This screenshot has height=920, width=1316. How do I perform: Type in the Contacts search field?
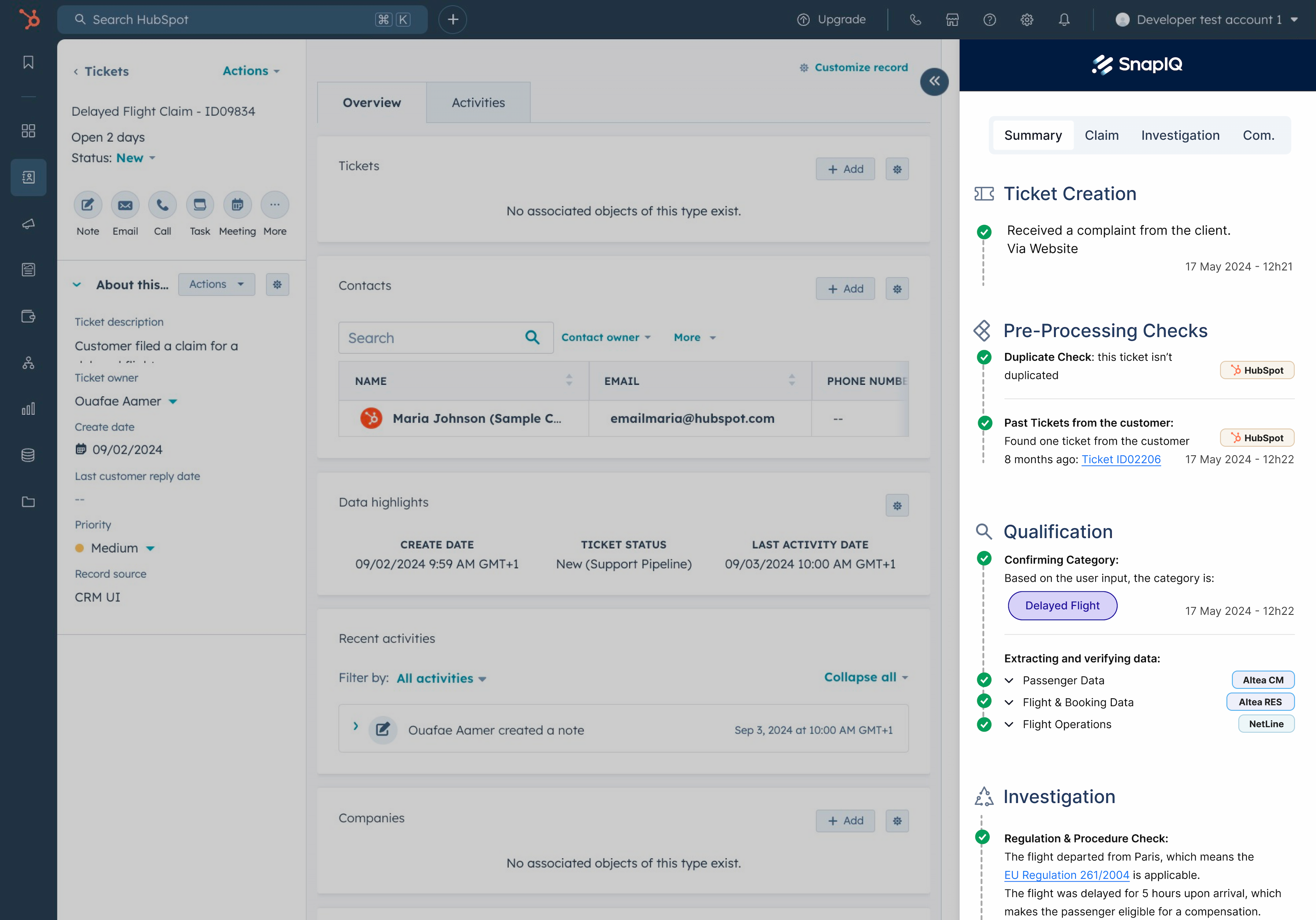pyautogui.click(x=436, y=338)
